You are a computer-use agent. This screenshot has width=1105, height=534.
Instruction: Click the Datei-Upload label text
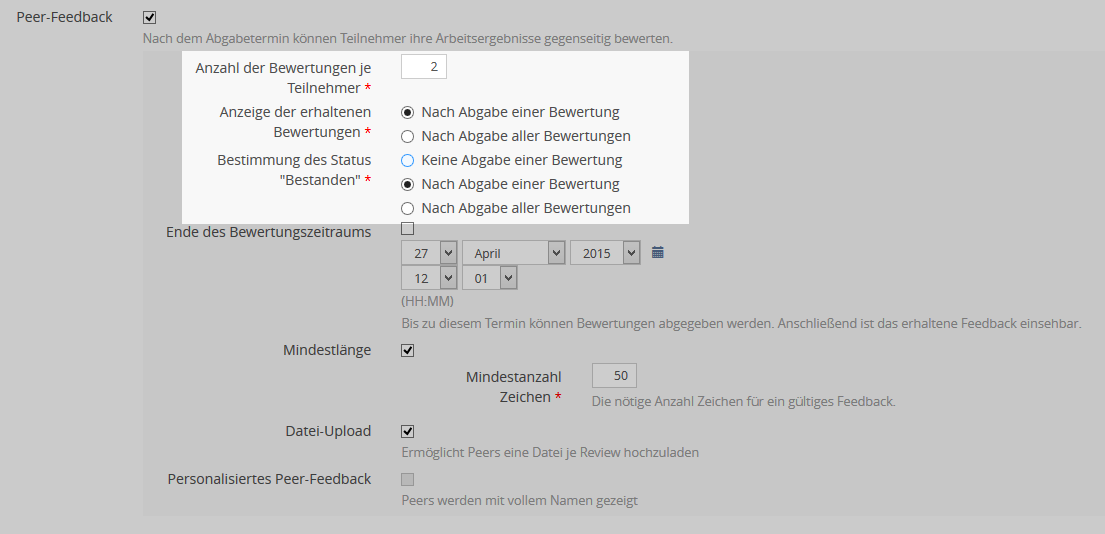(328, 431)
